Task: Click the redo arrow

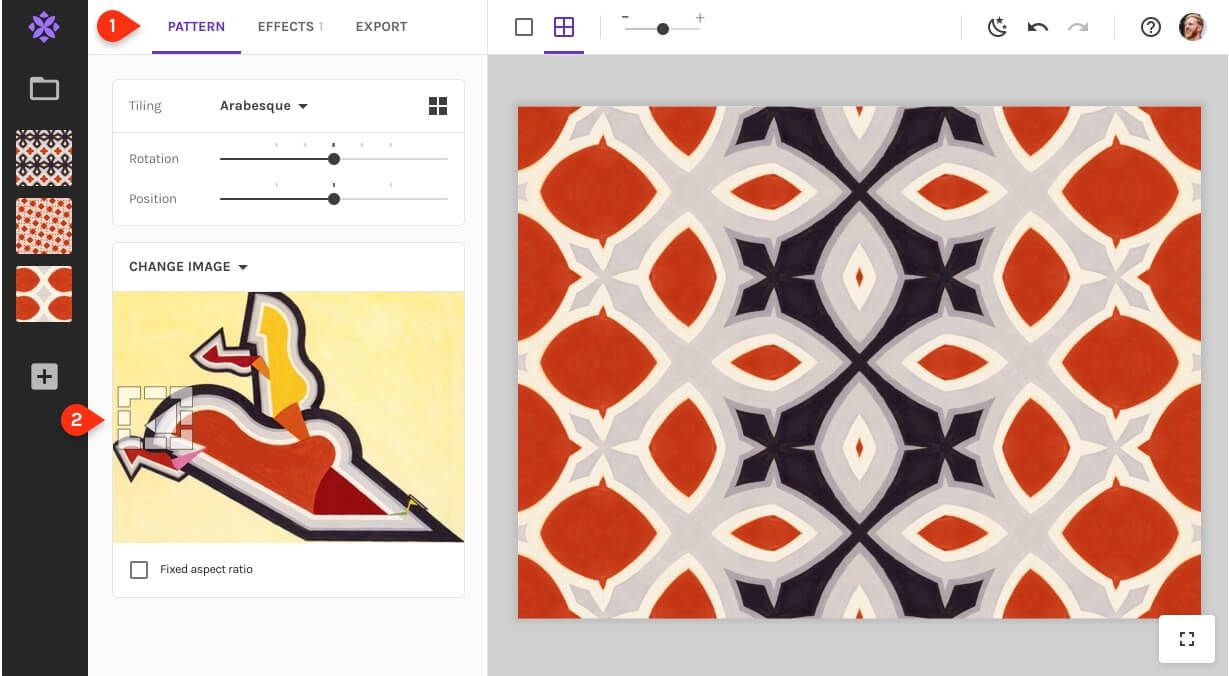Action: coord(1078,27)
